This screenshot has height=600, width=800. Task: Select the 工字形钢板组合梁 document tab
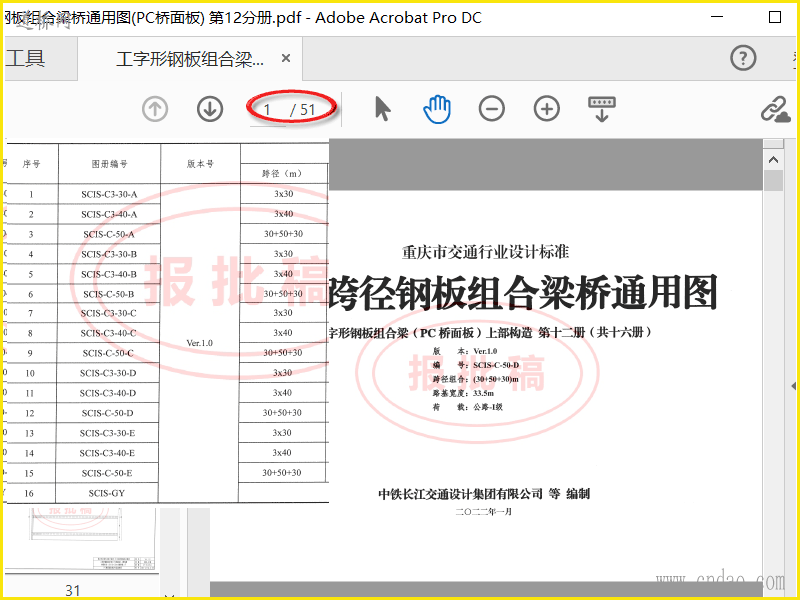pos(190,59)
